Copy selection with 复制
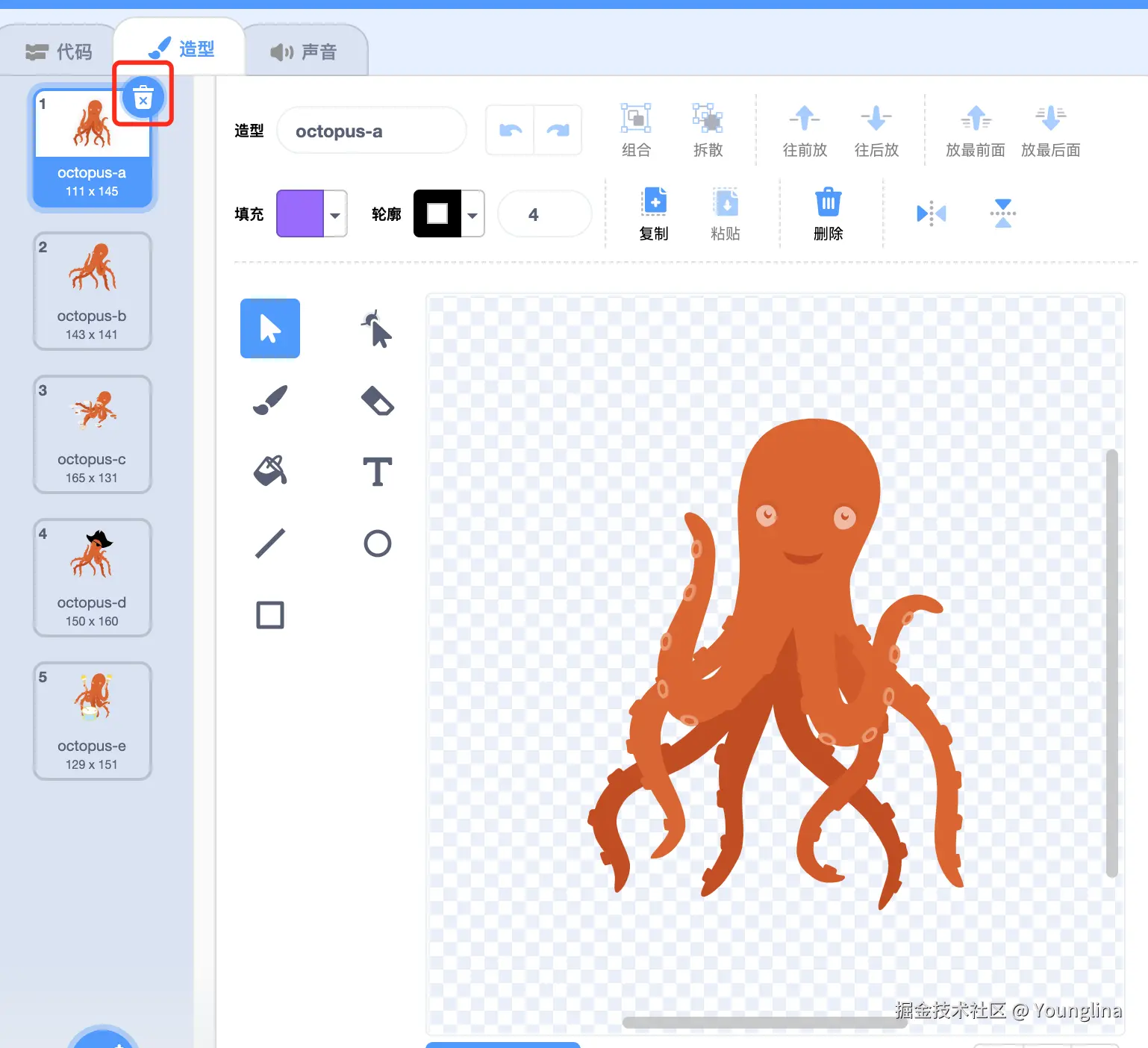 coord(654,214)
